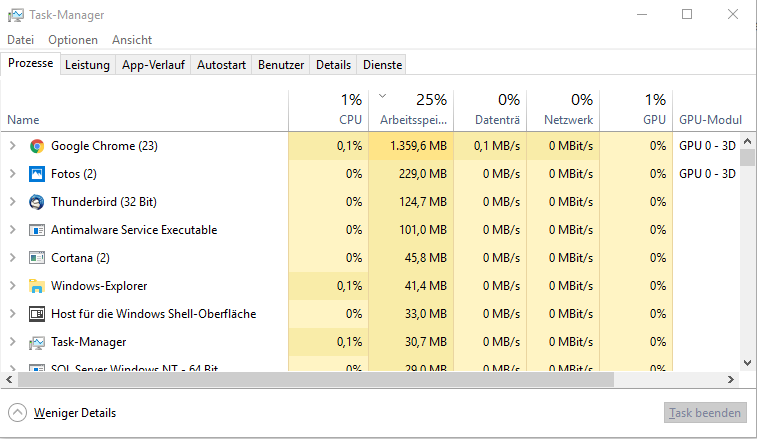Click the Weniger Details link

click(75, 413)
